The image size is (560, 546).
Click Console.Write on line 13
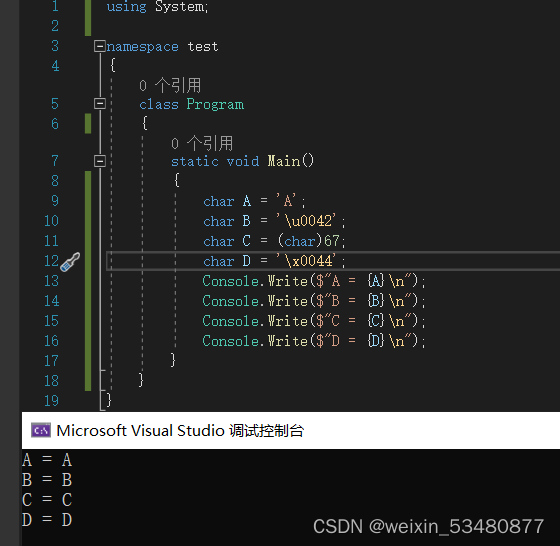tap(255, 281)
